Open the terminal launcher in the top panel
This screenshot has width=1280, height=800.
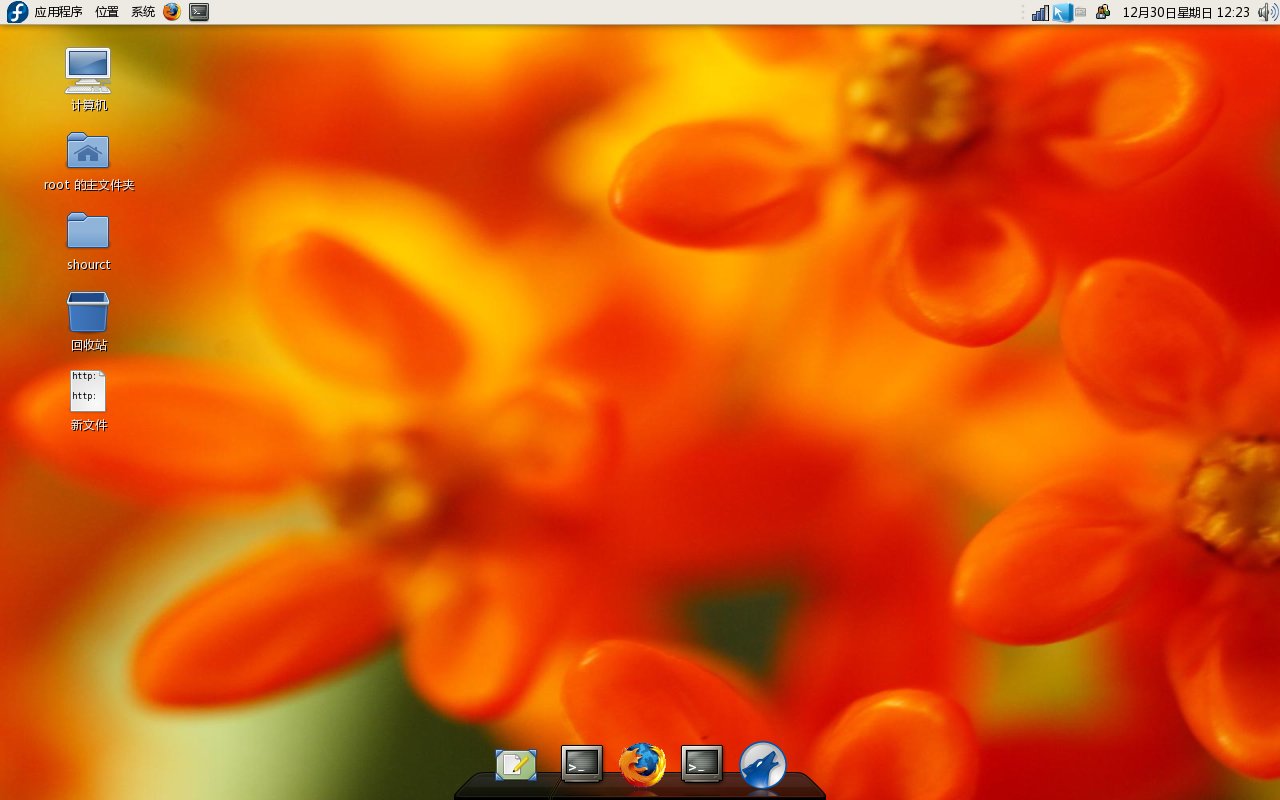(198, 12)
